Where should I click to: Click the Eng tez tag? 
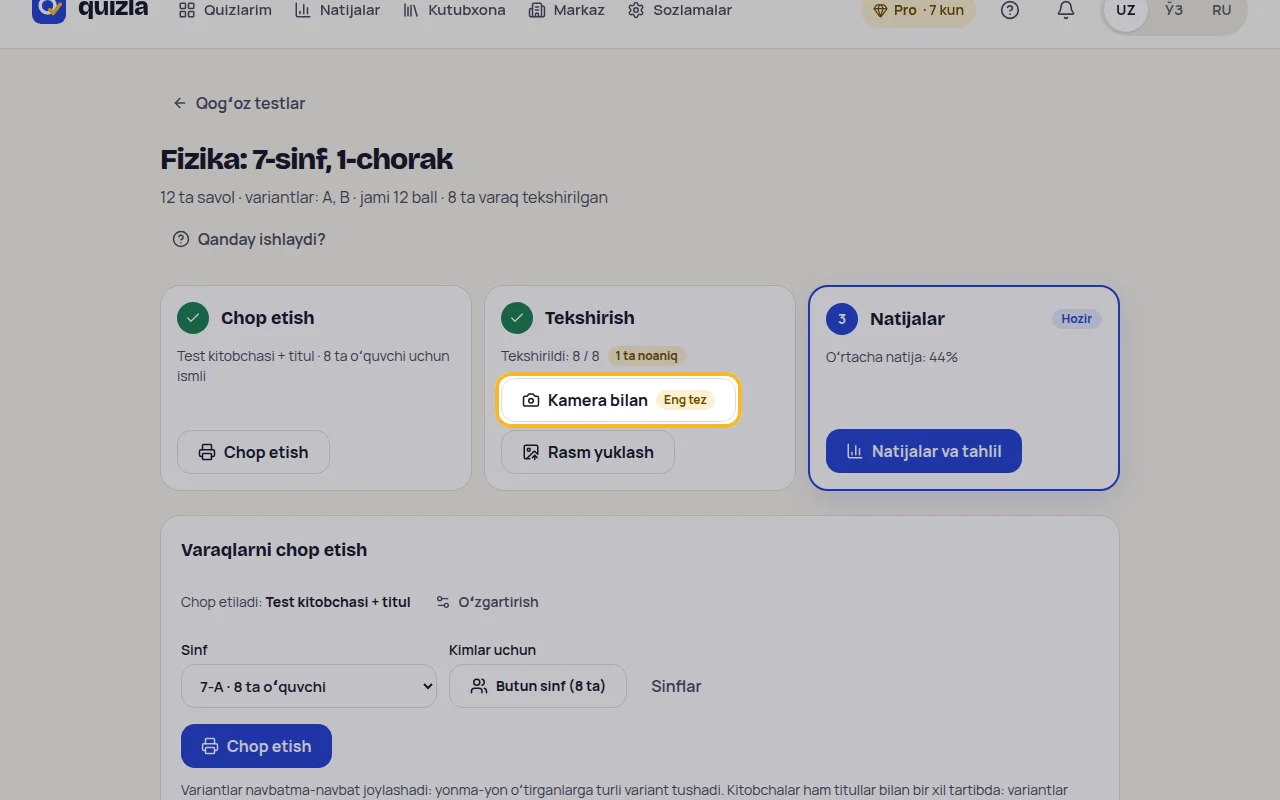tap(685, 400)
